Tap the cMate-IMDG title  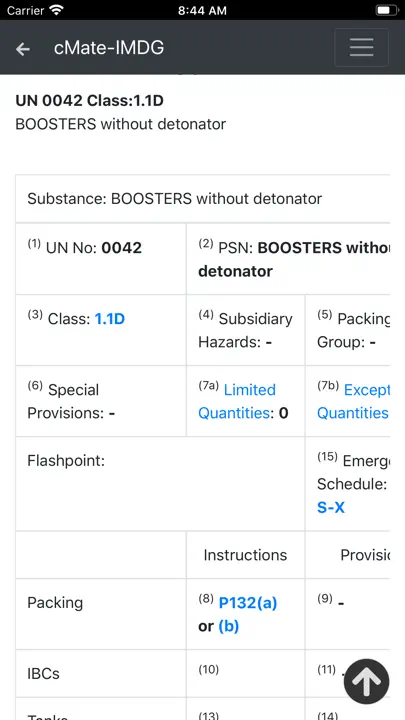pos(109,48)
